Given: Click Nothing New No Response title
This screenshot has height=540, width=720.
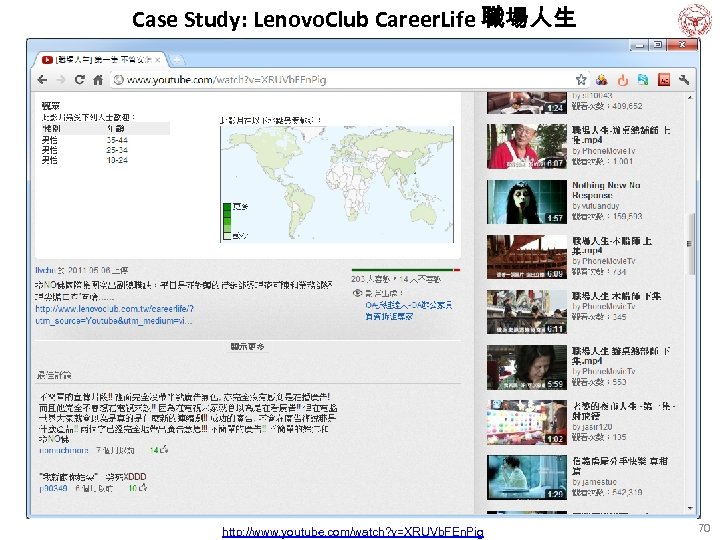Looking at the screenshot, I should [x=606, y=190].
